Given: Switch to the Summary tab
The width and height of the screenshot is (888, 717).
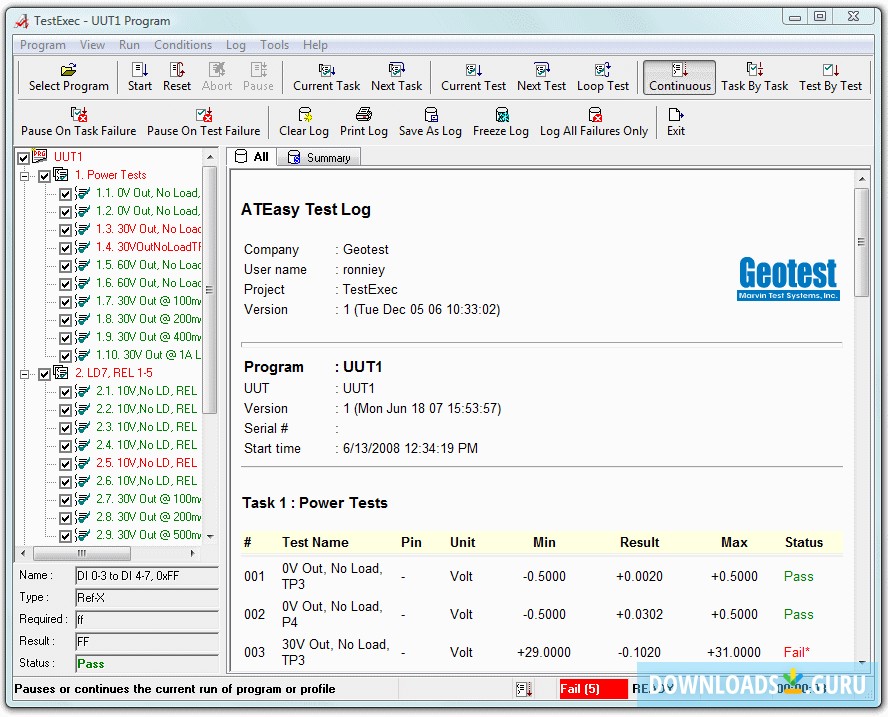Looking at the screenshot, I should point(319,158).
